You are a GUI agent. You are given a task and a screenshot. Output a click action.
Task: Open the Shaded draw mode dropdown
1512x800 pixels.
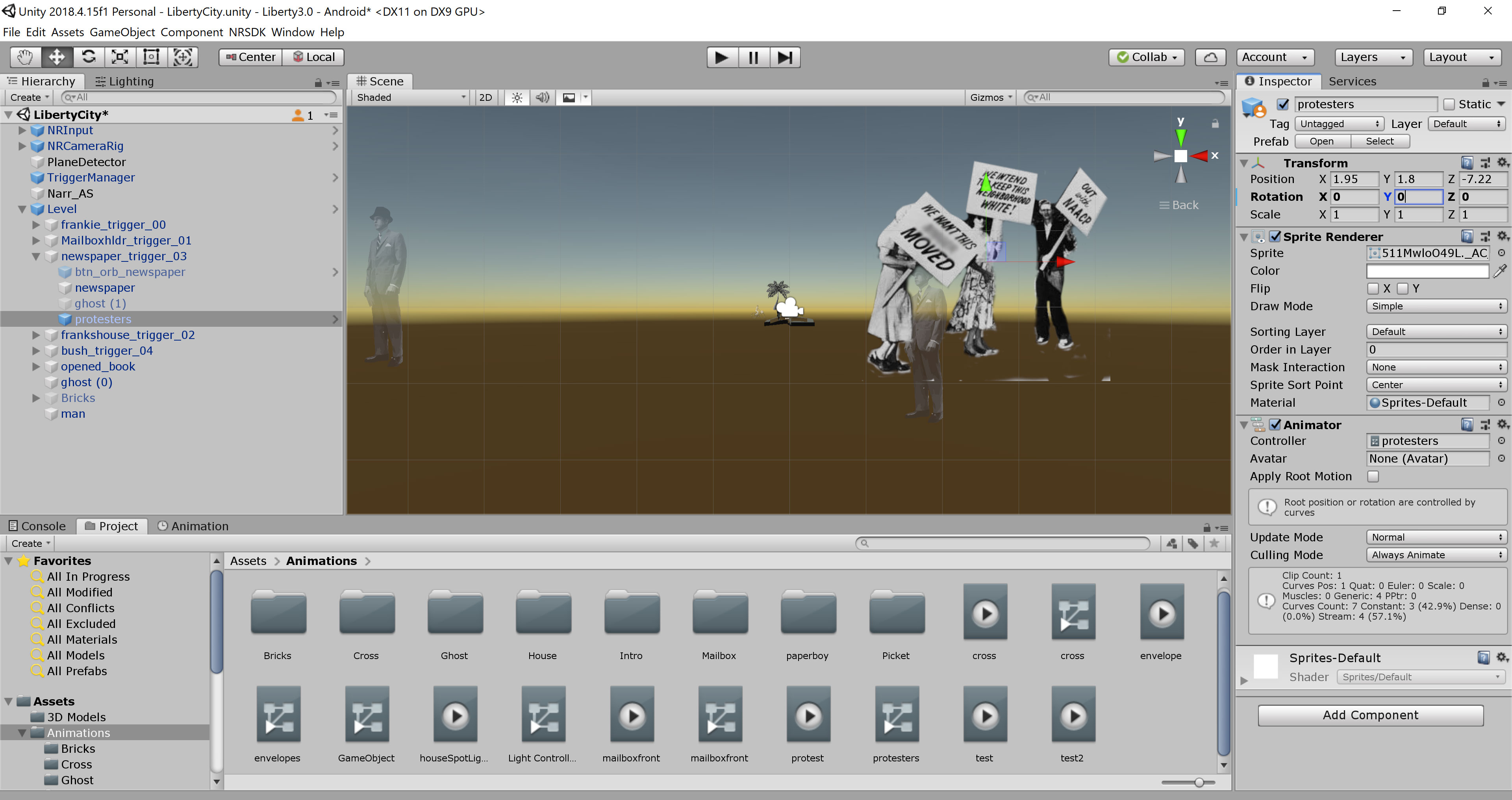[x=410, y=97]
